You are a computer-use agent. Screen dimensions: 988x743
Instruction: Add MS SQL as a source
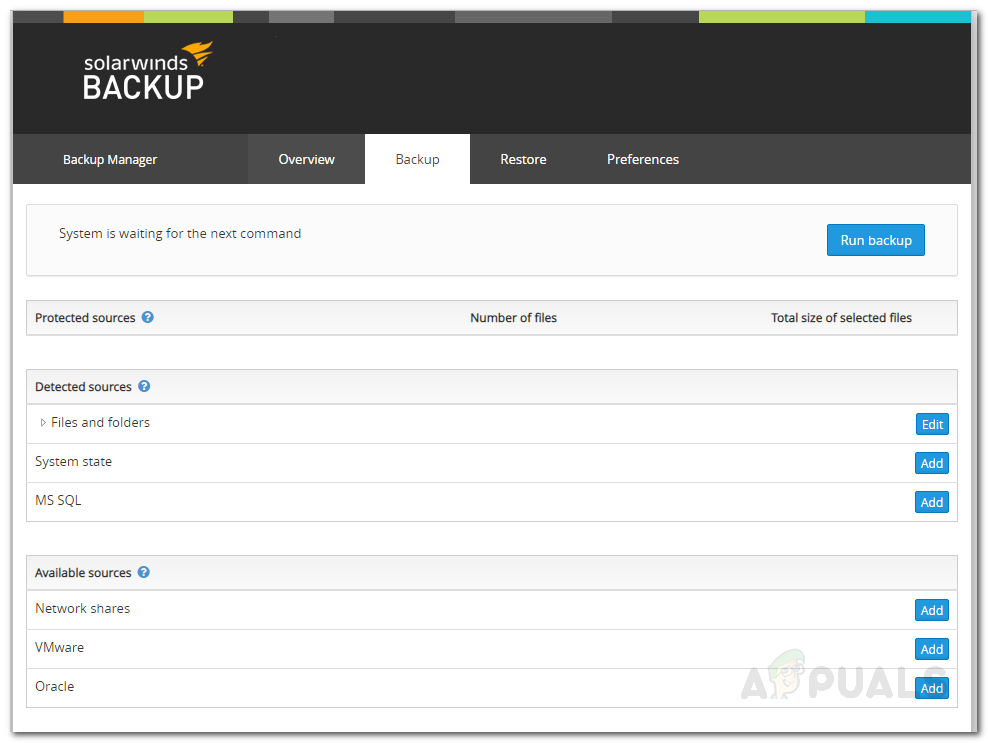(x=932, y=502)
